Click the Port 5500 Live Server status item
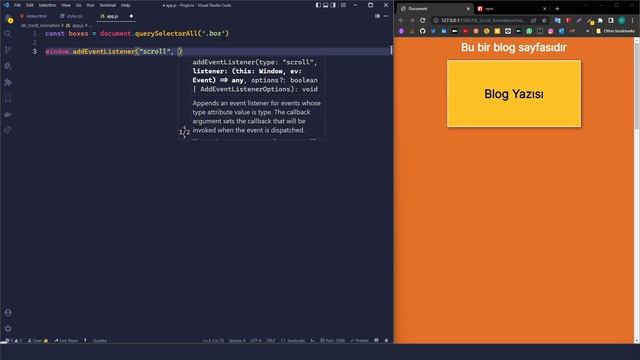The width and height of the screenshot is (640, 360). point(333,340)
